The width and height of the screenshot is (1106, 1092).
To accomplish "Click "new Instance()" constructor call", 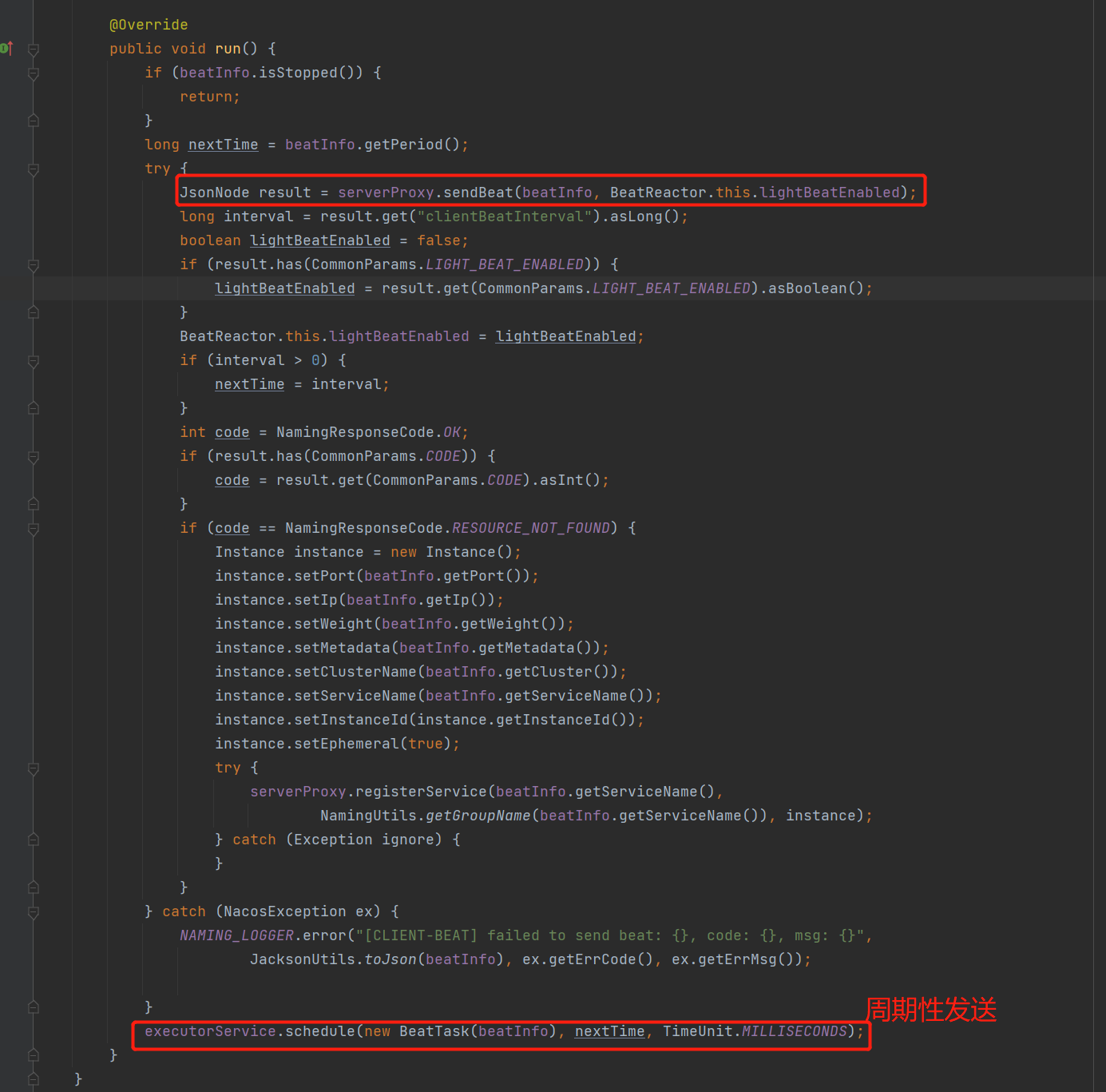I will tap(451, 552).
